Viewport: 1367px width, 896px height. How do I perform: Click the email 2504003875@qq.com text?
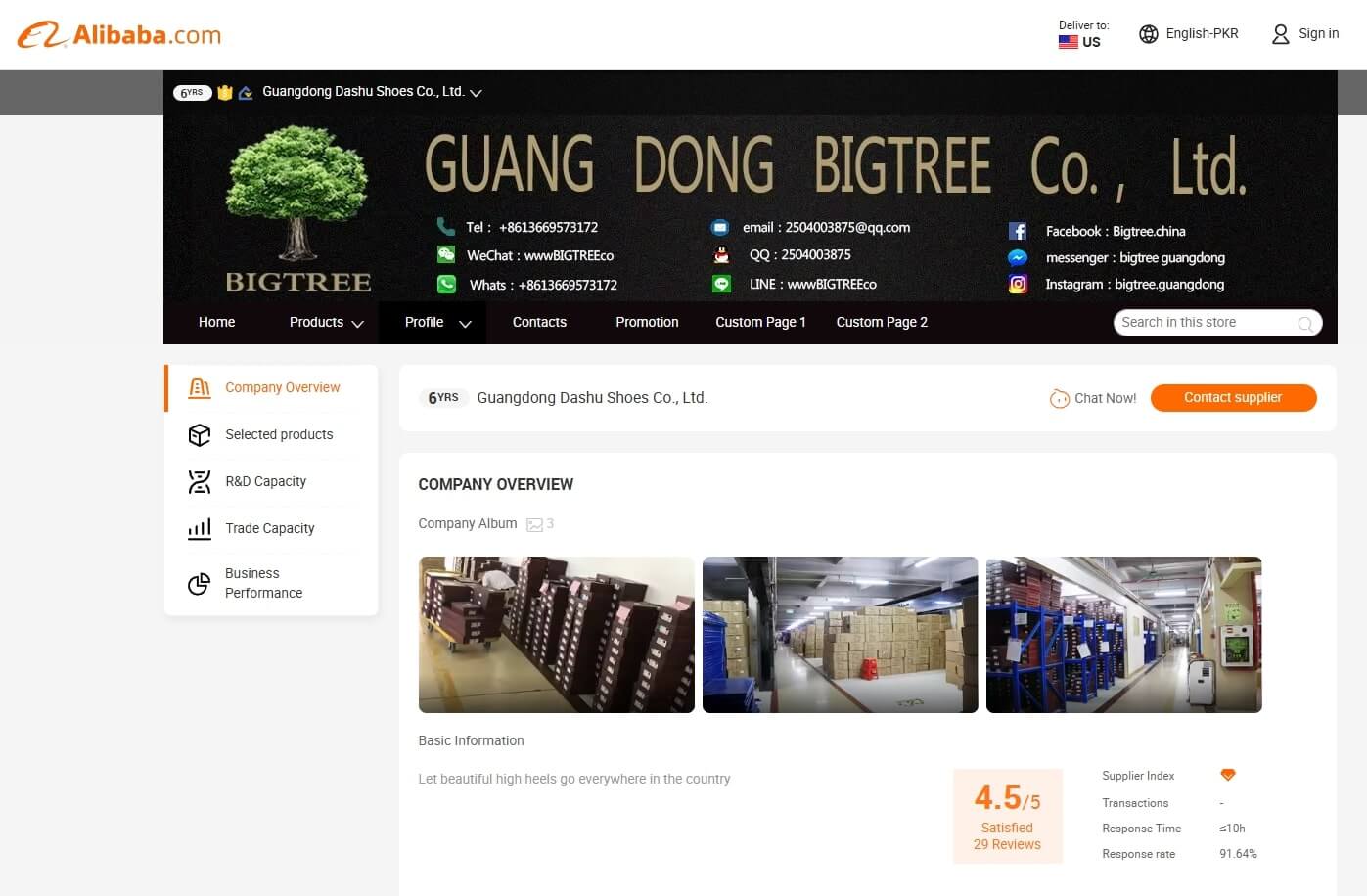[x=826, y=228]
